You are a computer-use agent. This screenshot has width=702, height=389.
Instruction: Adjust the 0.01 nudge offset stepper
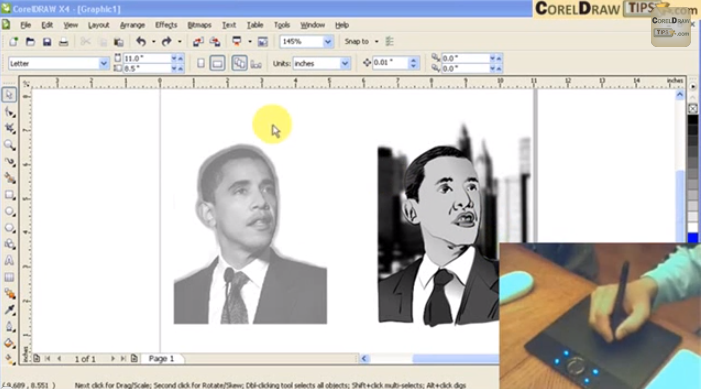pos(414,63)
